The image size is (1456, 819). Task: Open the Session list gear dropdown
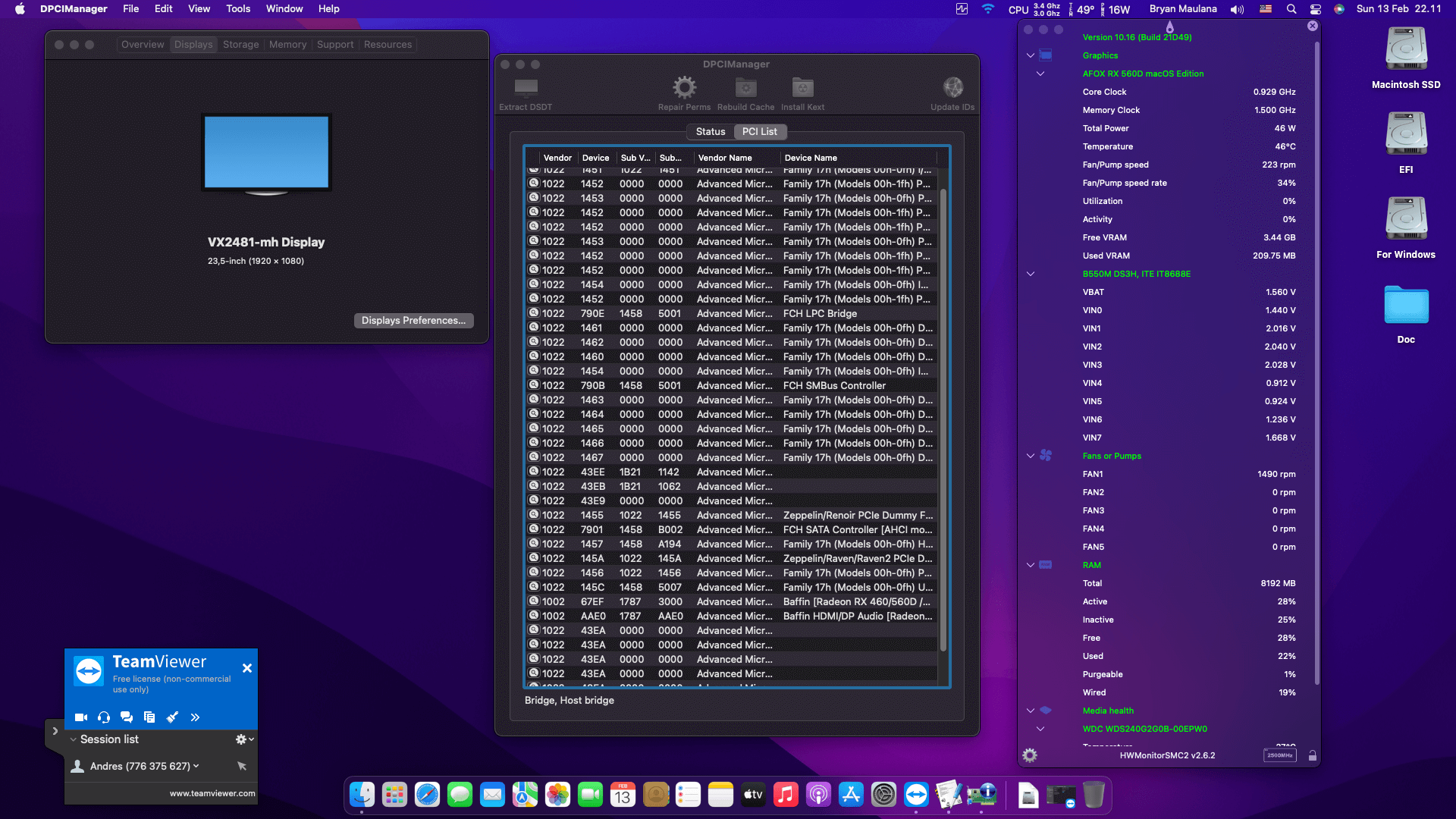click(x=244, y=739)
